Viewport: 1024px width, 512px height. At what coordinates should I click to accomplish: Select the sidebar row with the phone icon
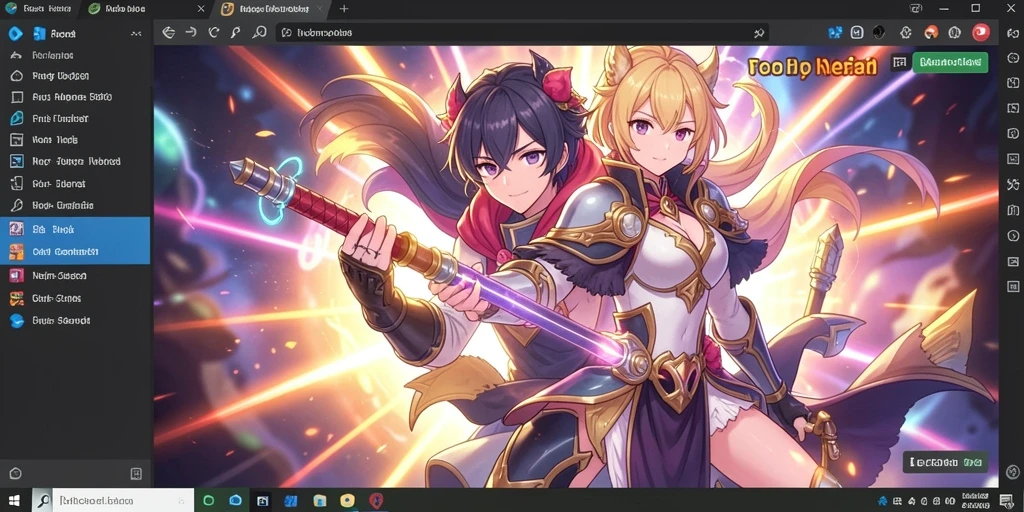click(75, 184)
